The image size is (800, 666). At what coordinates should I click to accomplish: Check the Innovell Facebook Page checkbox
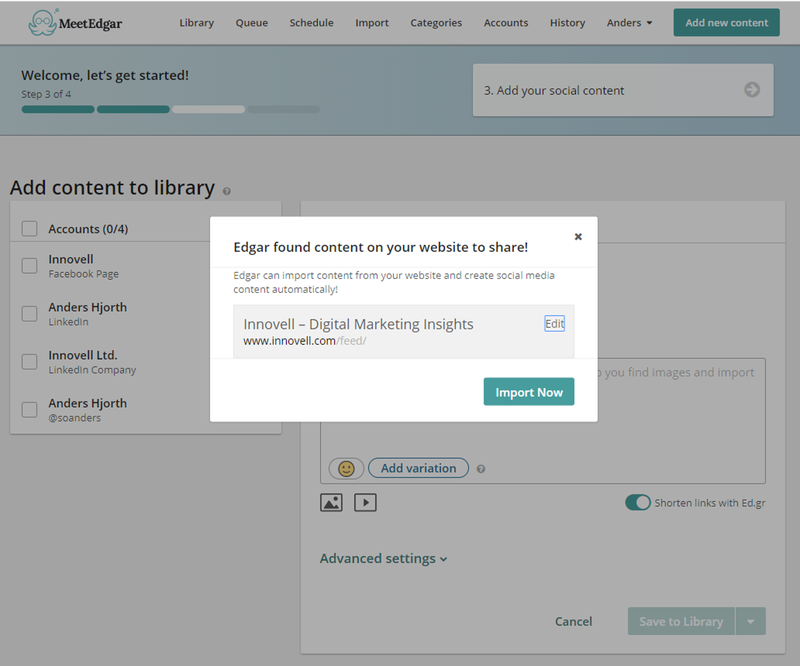coord(30,266)
